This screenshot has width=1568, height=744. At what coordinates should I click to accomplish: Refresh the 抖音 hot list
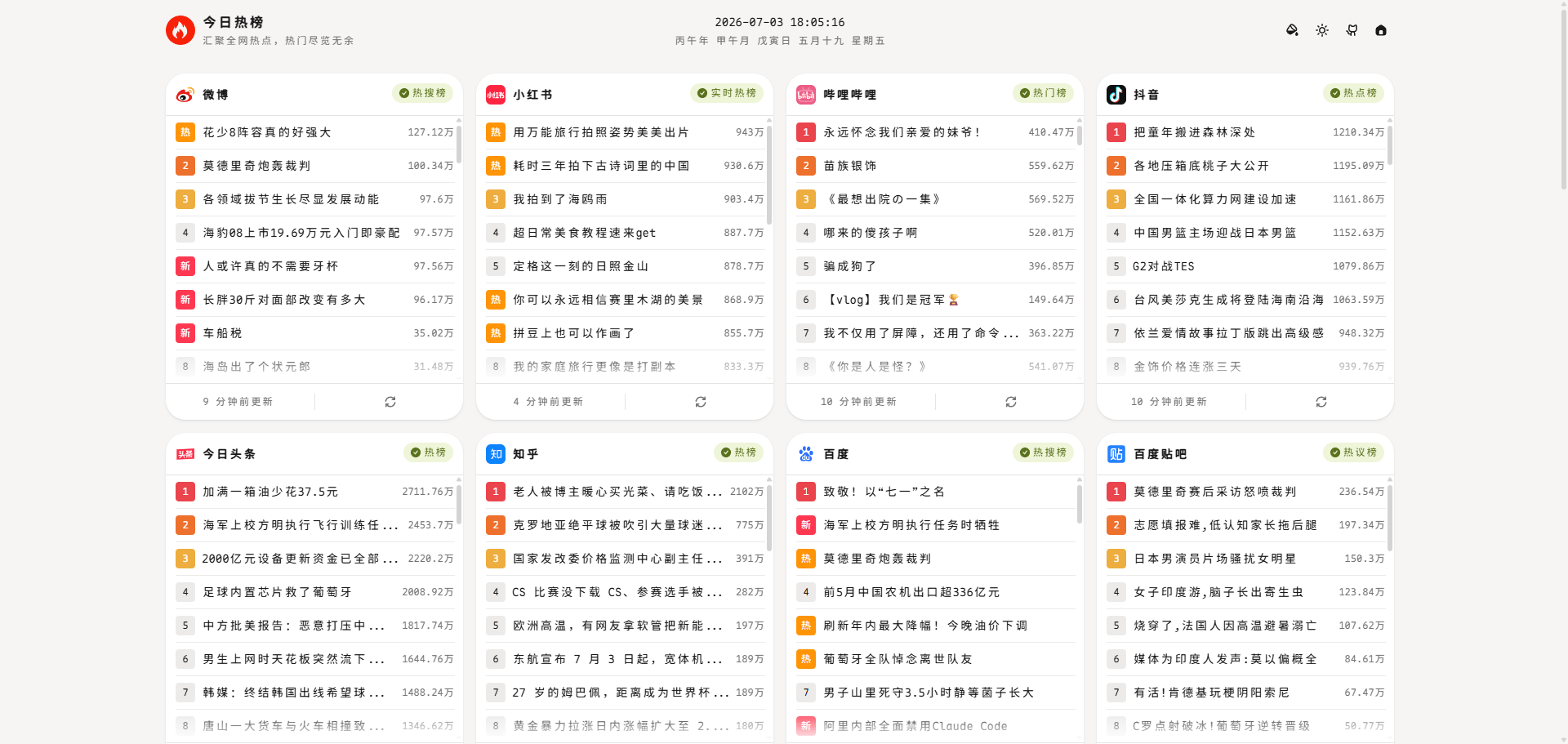1321,402
